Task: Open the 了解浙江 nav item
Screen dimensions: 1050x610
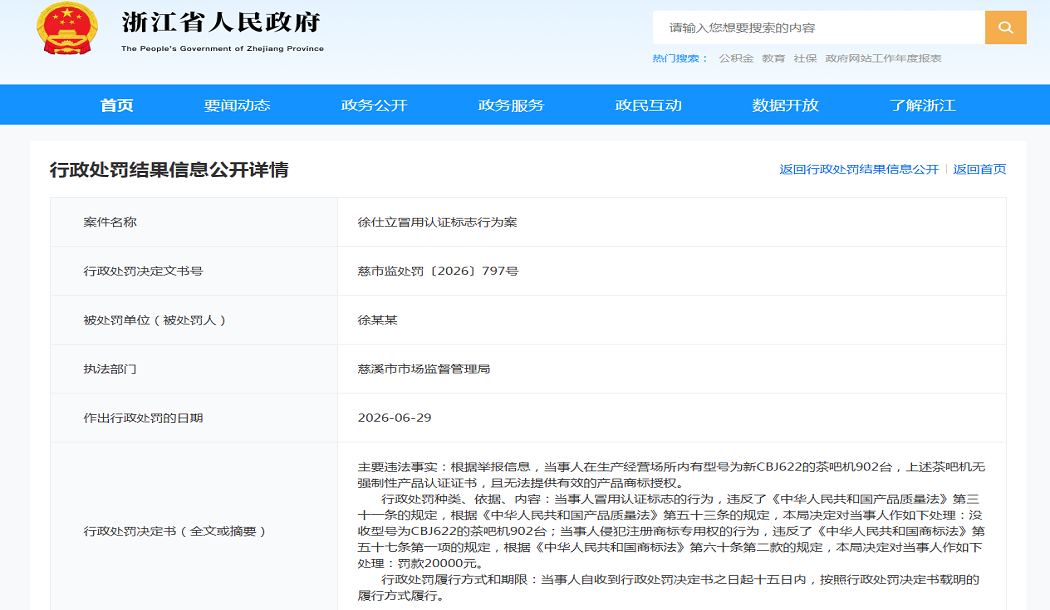Action: pos(923,105)
